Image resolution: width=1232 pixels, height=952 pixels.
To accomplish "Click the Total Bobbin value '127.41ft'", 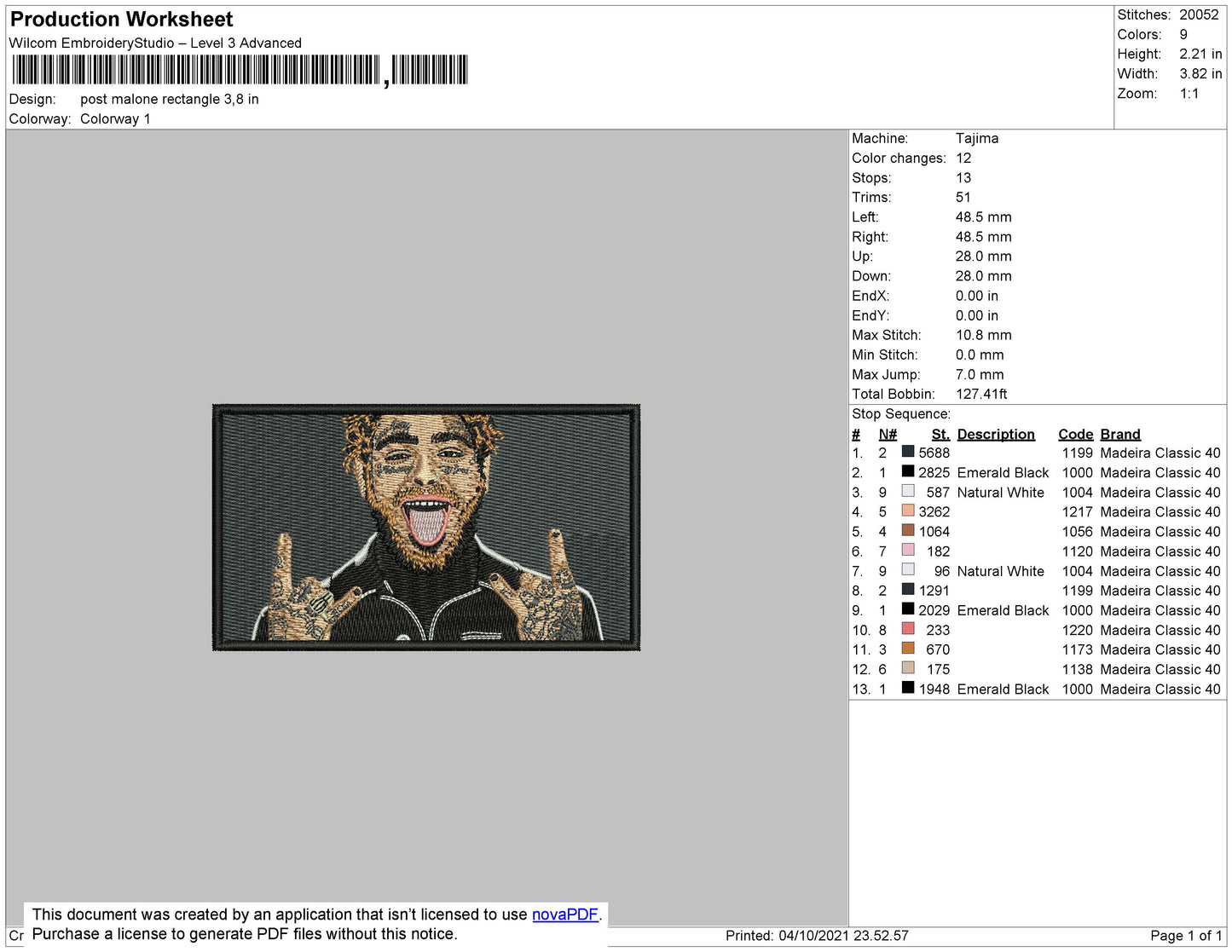I will pos(981,394).
